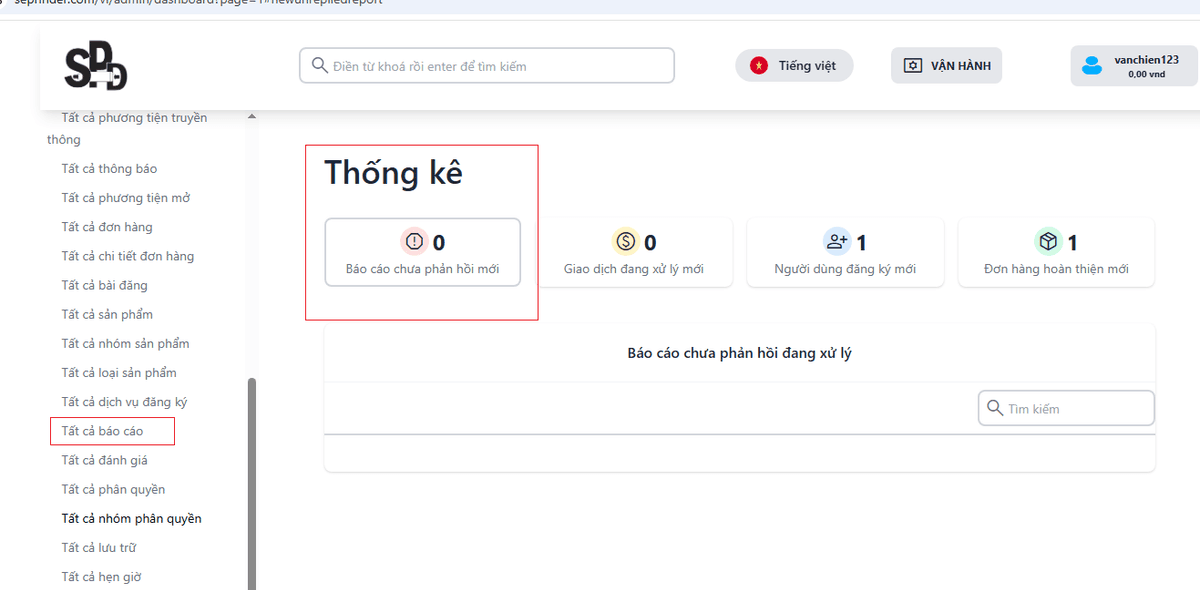
Task: Click the Vietnam flag language icon
Action: [x=759, y=66]
